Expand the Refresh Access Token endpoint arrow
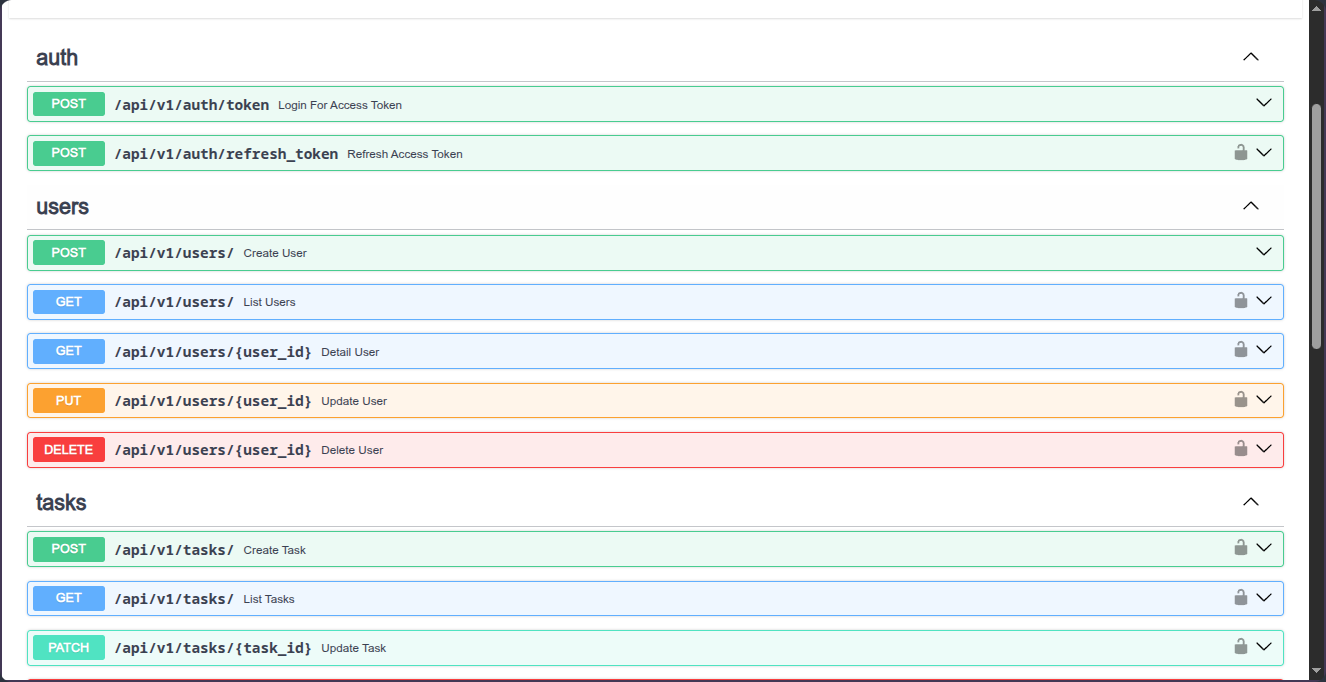The image size is (1326, 682). 1264,153
